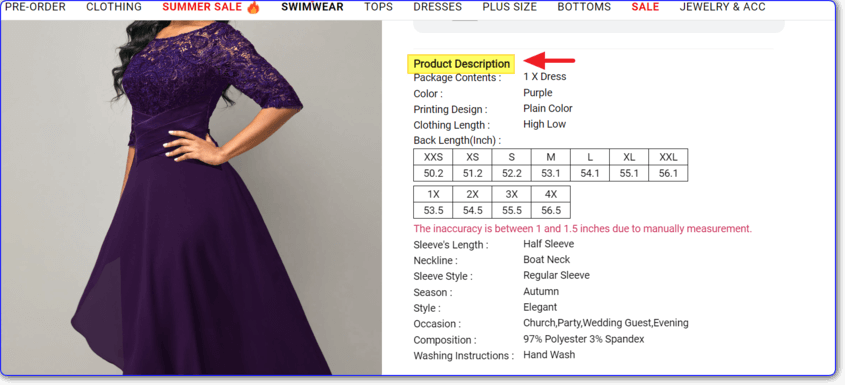Click the 'Occasion :' label
The width and height of the screenshot is (845, 385).
(x=437, y=324)
